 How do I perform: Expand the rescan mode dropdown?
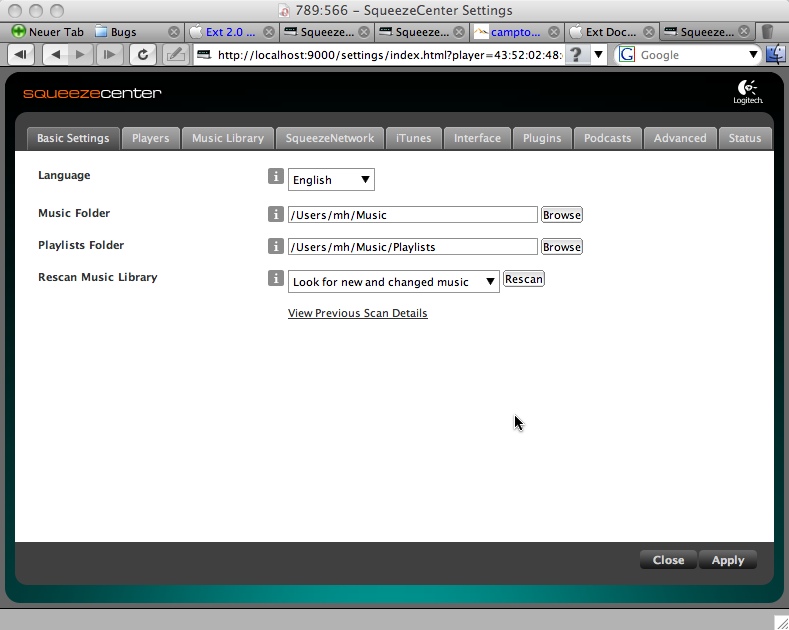click(393, 282)
